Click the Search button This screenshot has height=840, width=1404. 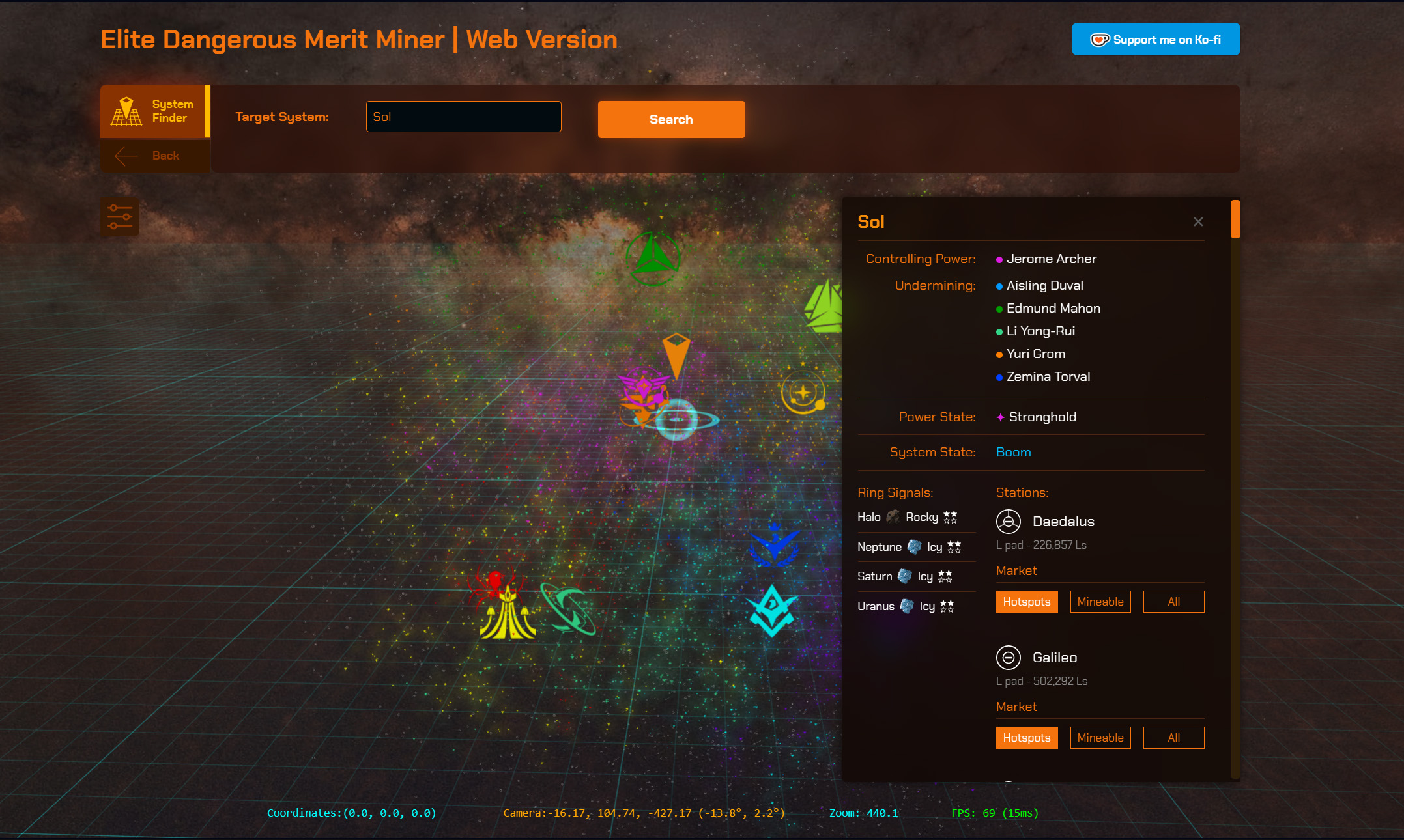(x=672, y=119)
